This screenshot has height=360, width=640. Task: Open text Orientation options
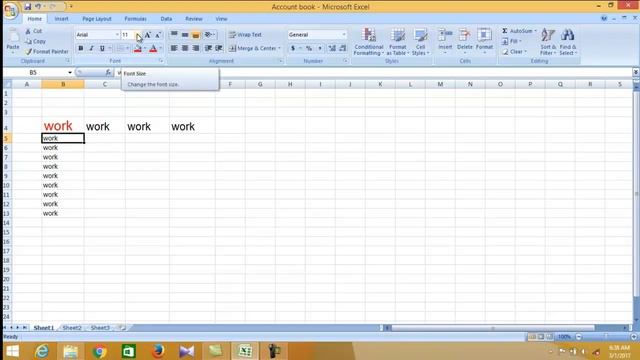tap(210, 35)
